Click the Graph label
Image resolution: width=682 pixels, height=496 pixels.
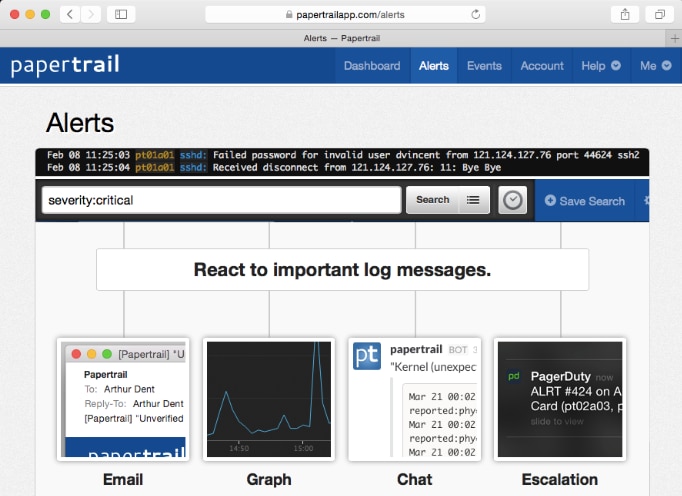(x=269, y=479)
